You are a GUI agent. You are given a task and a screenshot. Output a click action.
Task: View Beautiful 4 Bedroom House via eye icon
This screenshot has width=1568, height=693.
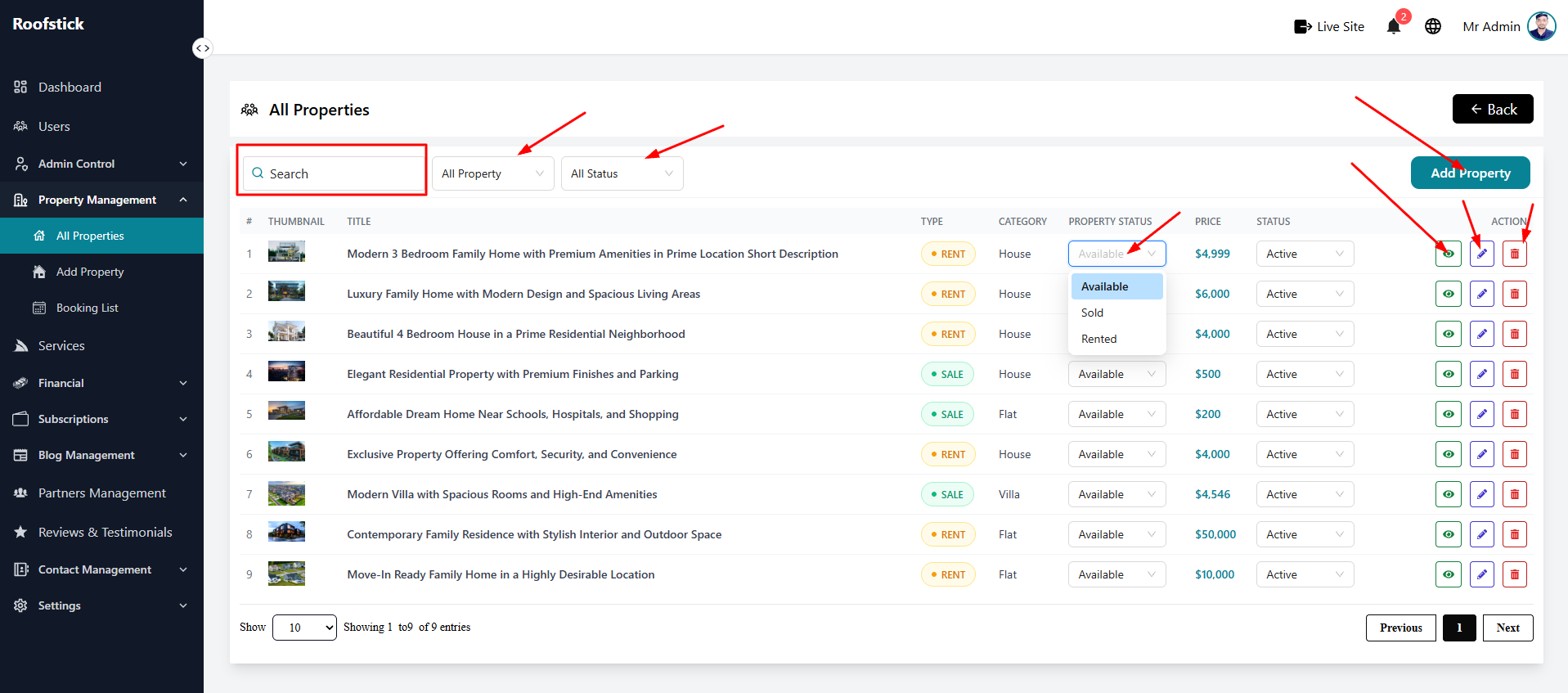[1449, 334]
